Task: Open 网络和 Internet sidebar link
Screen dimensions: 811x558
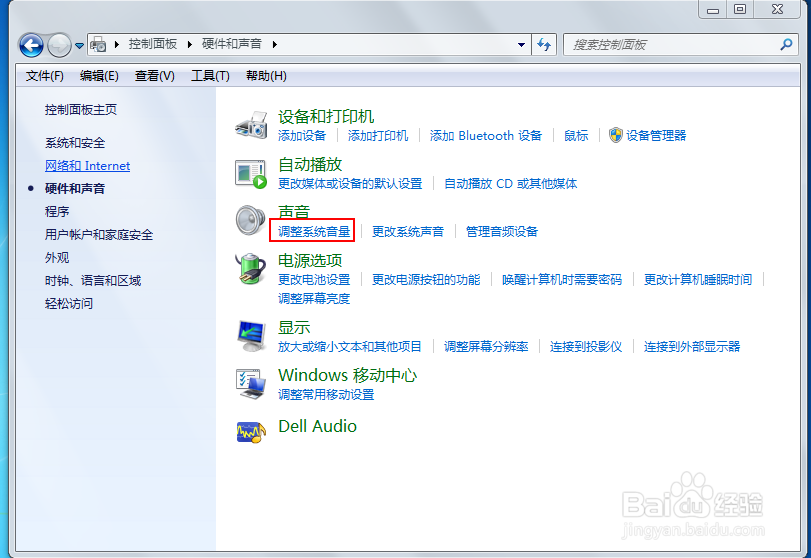Action: point(87,165)
